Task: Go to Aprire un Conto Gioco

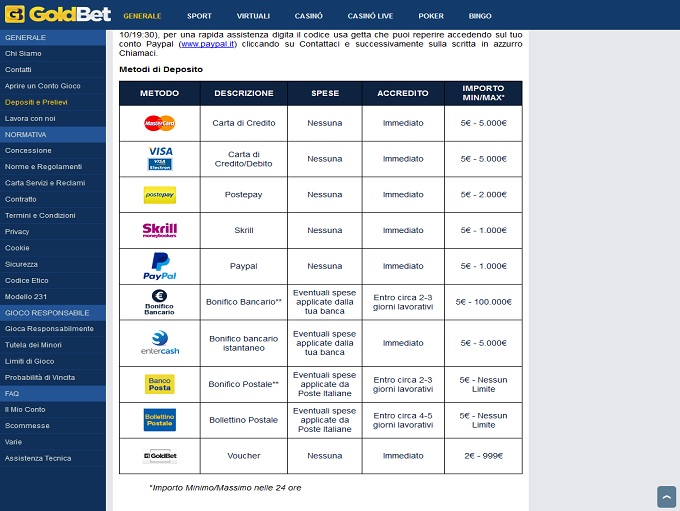Action: point(42,86)
